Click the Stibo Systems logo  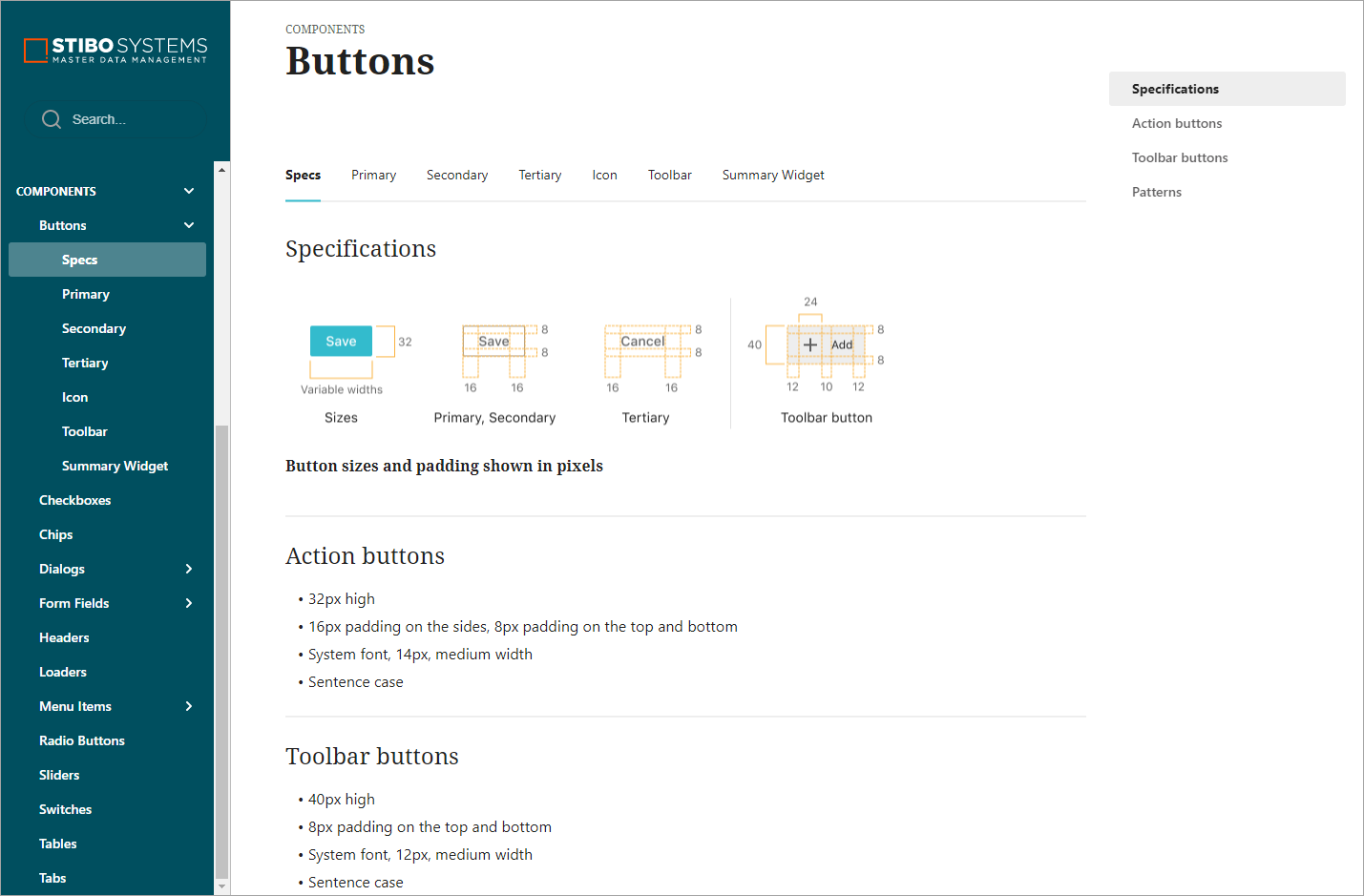[115, 50]
